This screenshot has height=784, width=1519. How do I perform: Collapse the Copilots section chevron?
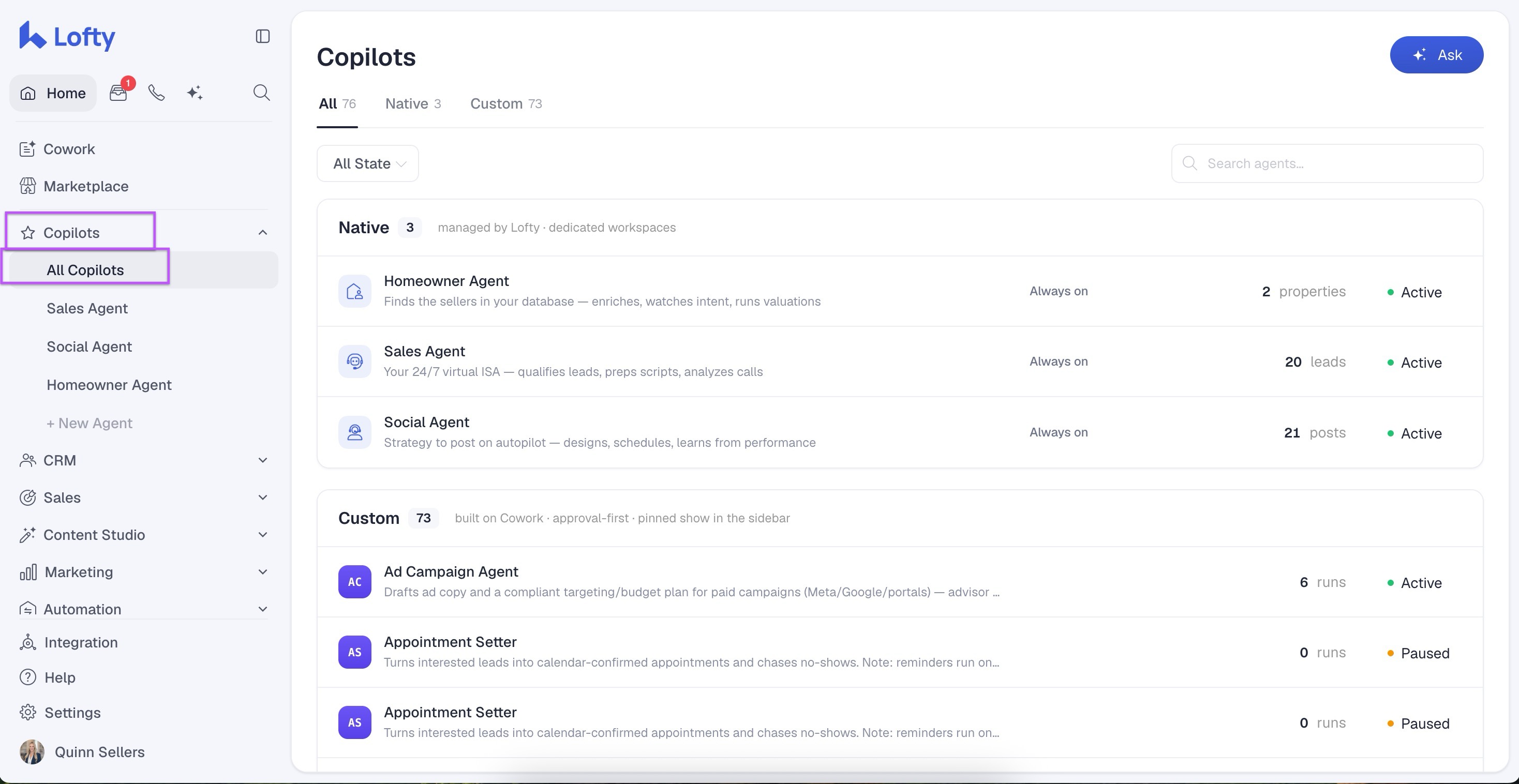pyautogui.click(x=263, y=233)
